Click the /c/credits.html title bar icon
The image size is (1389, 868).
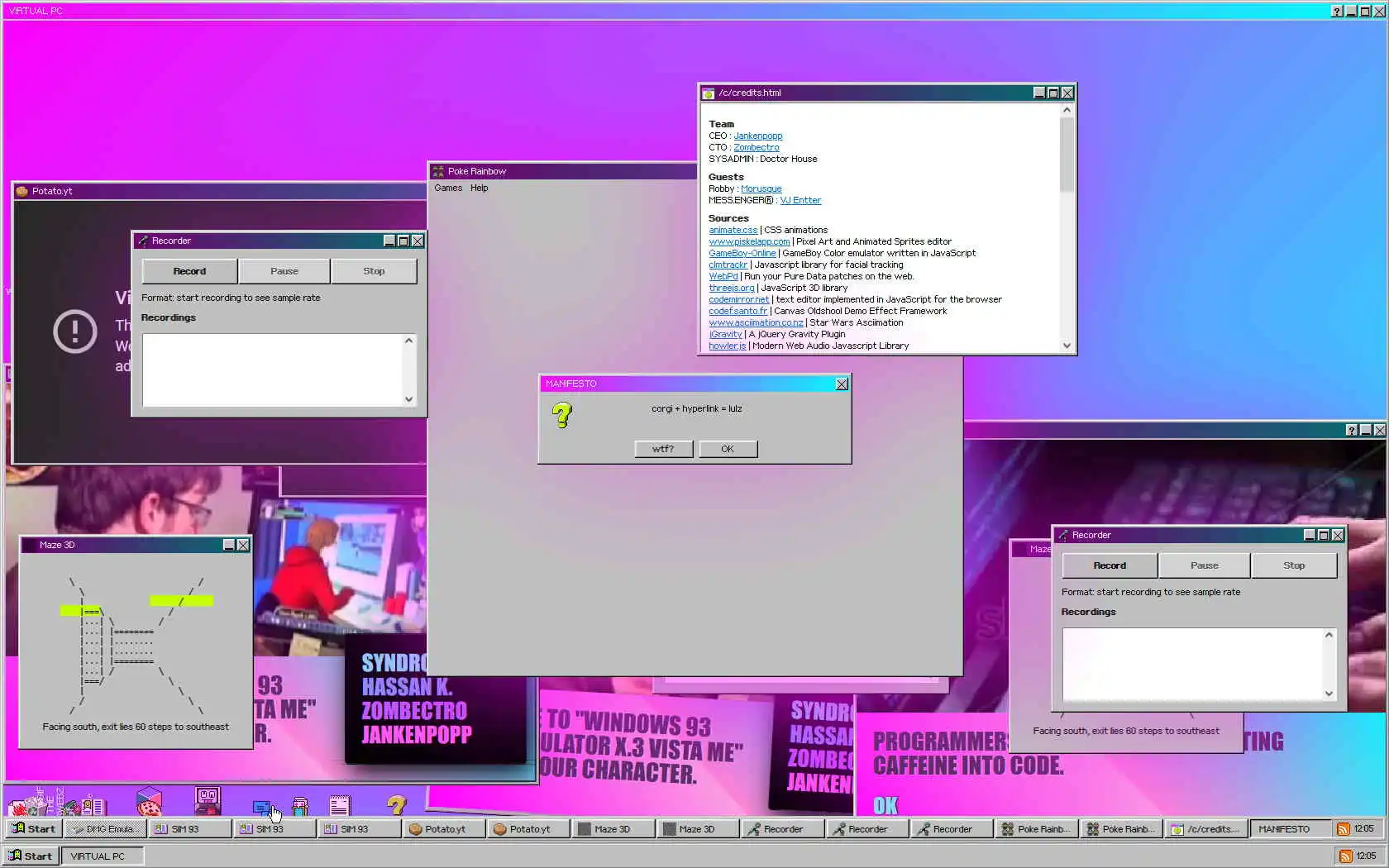tap(709, 93)
